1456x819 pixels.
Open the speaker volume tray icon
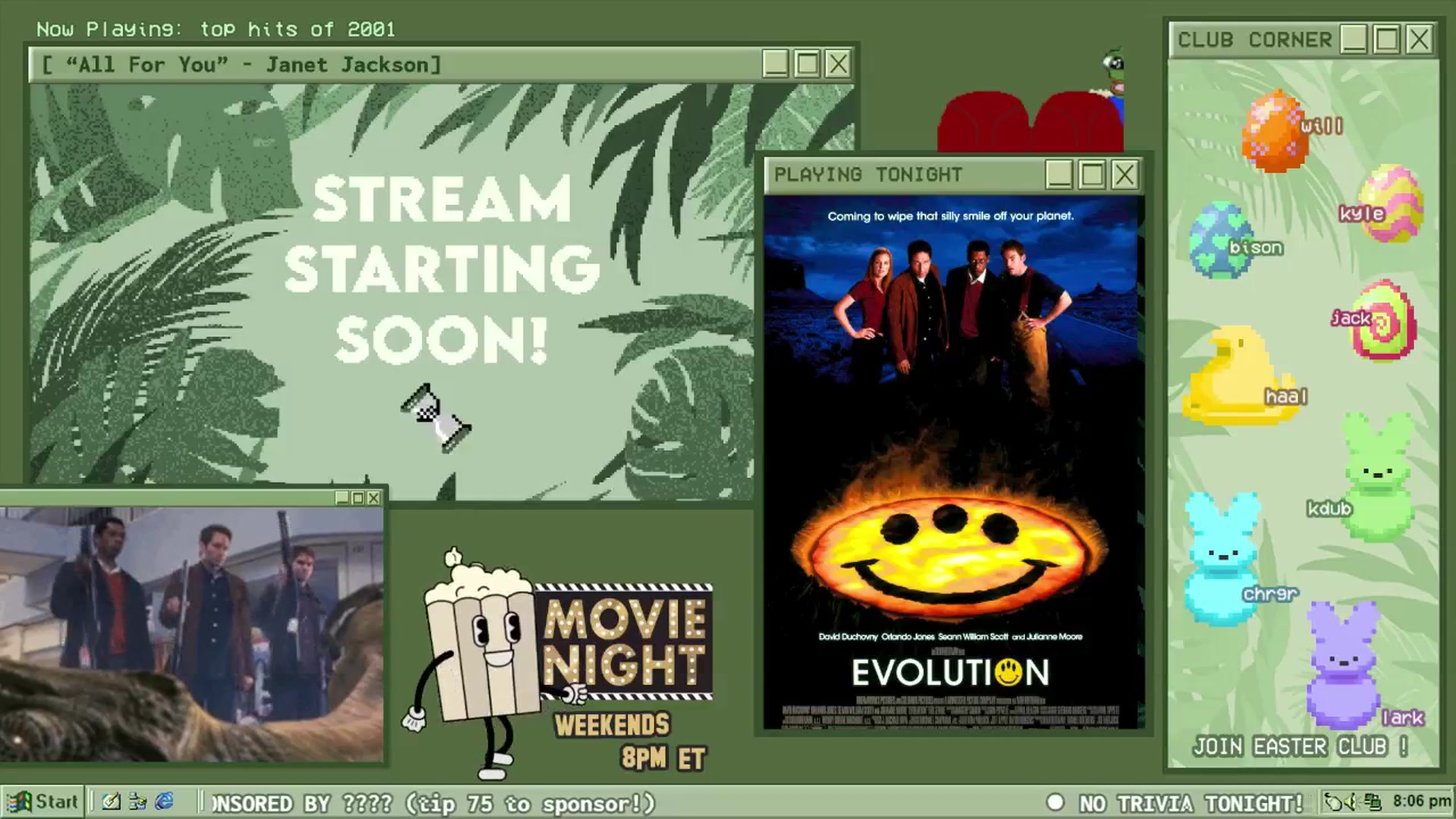pos(1351,802)
